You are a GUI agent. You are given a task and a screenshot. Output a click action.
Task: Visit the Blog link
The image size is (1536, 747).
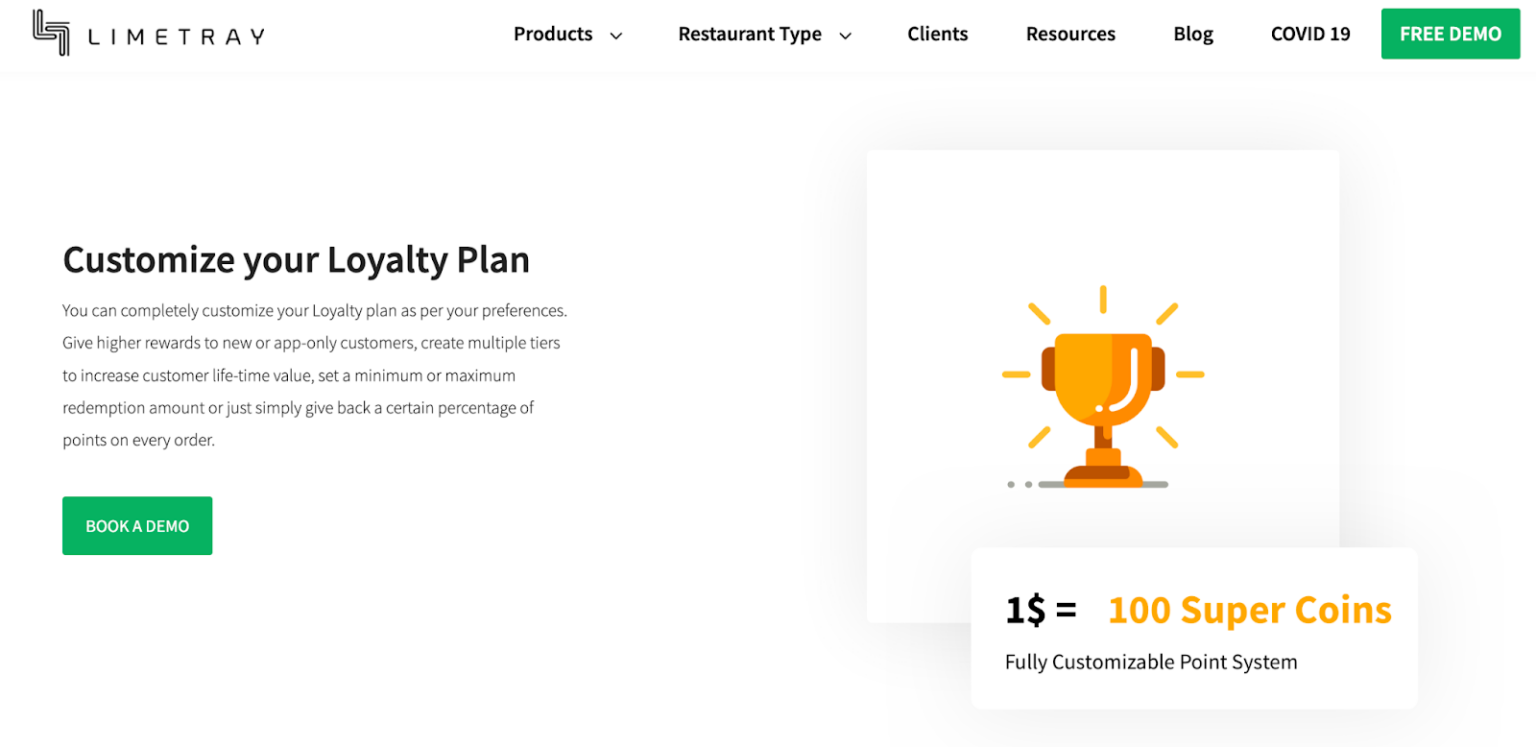(1193, 34)
